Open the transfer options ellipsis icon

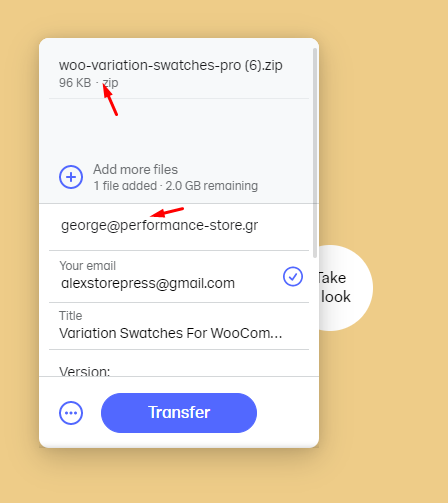(71, 413)
